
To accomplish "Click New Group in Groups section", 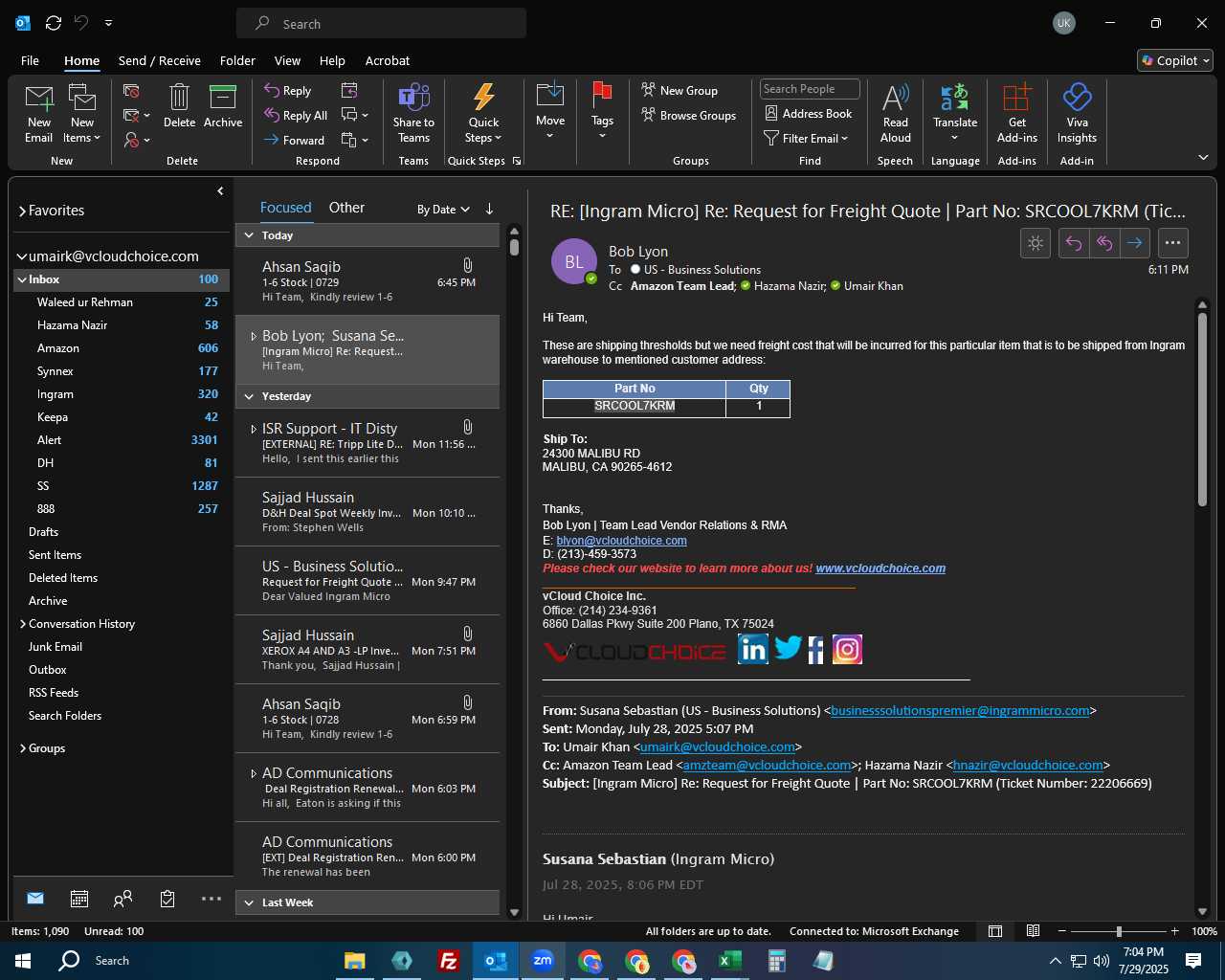I will click(679, 91).
